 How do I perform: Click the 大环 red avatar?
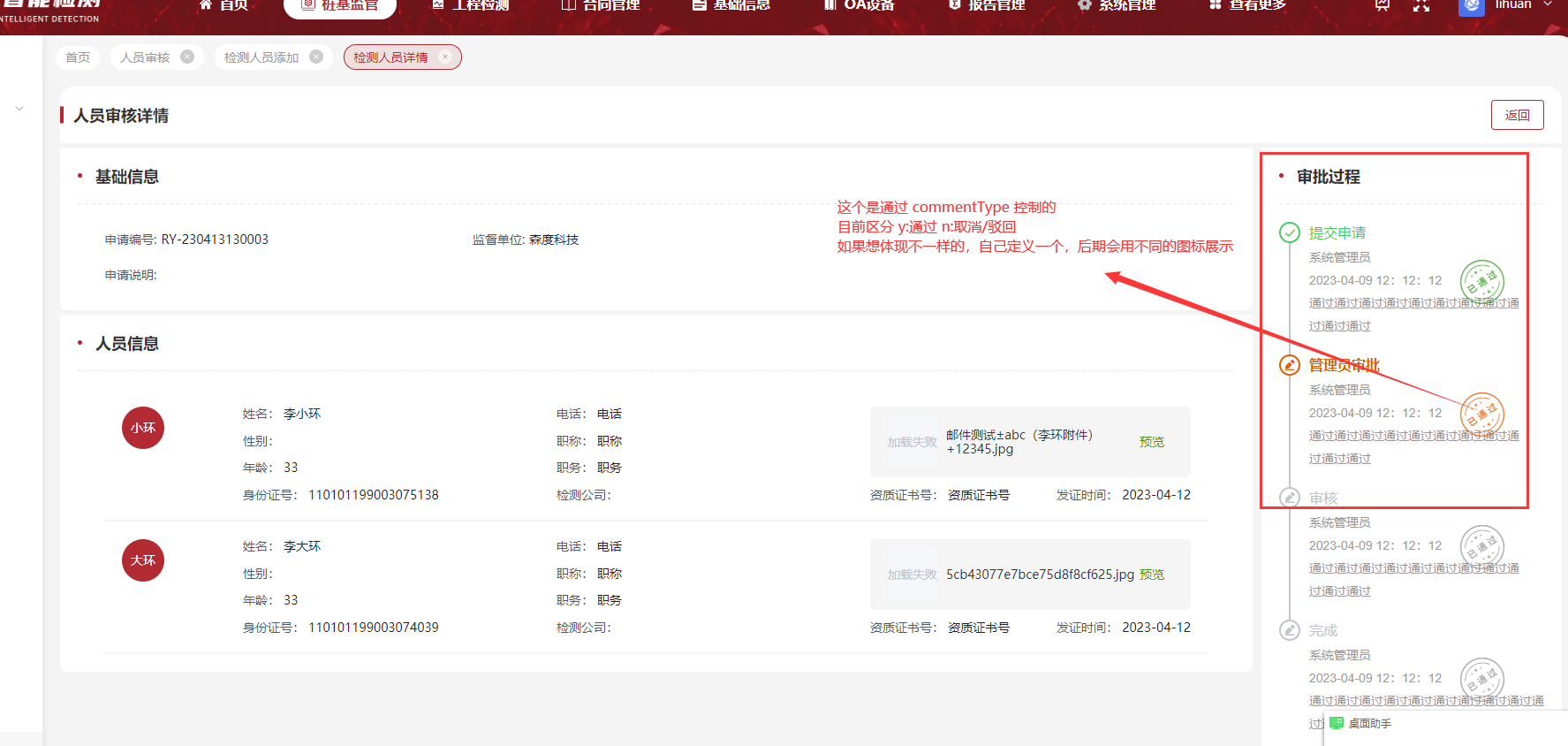(143, 560)
